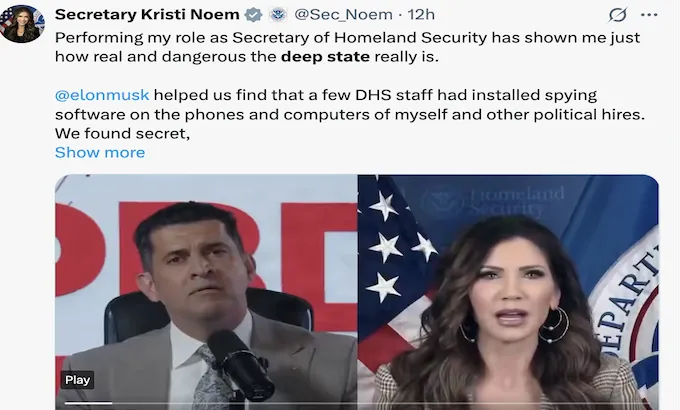Screen dimensions: 680x410
Task: Play the embedded video
Action: tap(77, 380)
